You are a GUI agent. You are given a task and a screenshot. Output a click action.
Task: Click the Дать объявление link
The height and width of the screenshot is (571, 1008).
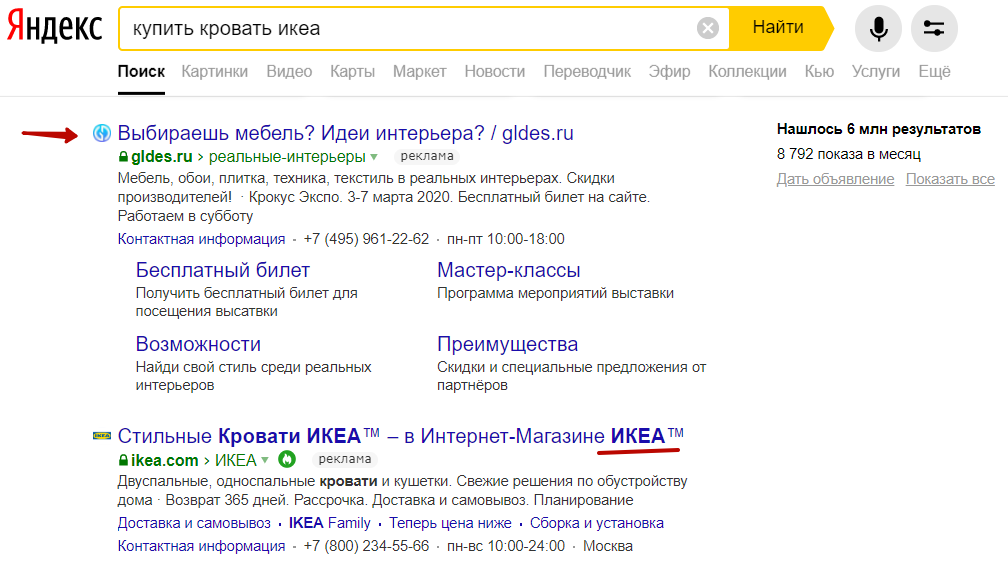(x=835, y=179)
